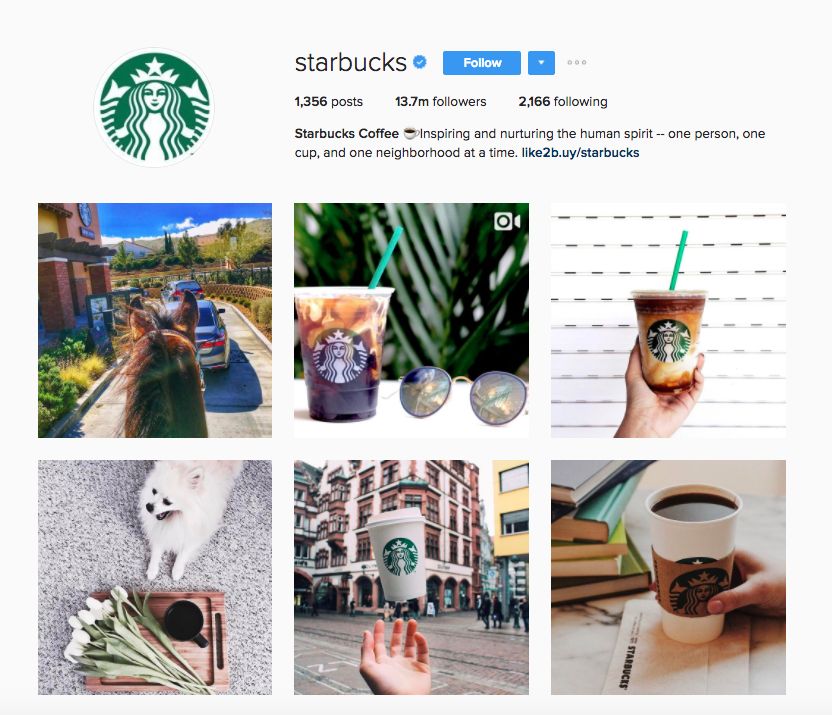832x715 pixels.
Task: Open the three-dots options menu
Action: click(577, 63)
